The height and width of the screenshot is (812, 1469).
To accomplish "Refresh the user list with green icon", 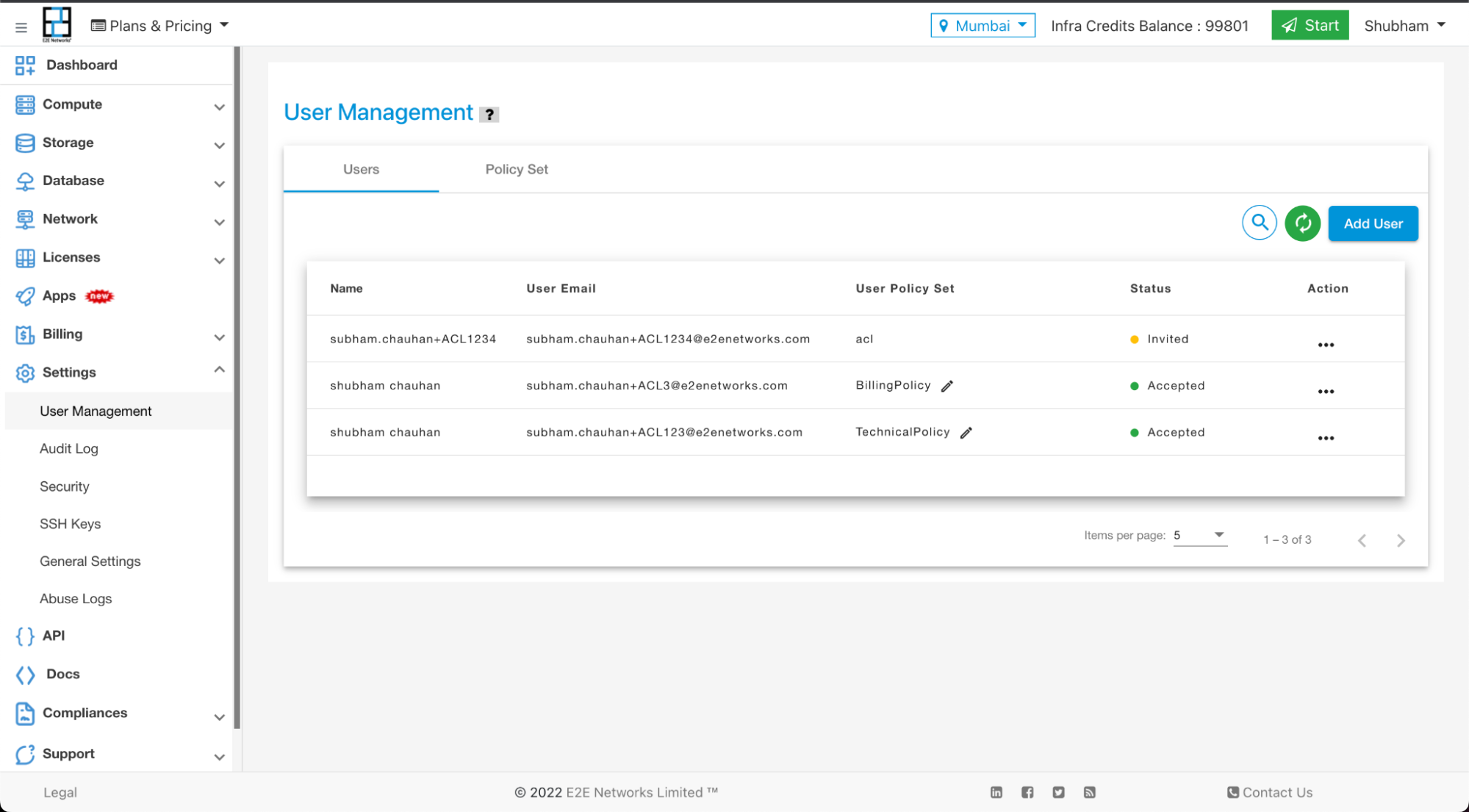I will (x=1302, y=223).
